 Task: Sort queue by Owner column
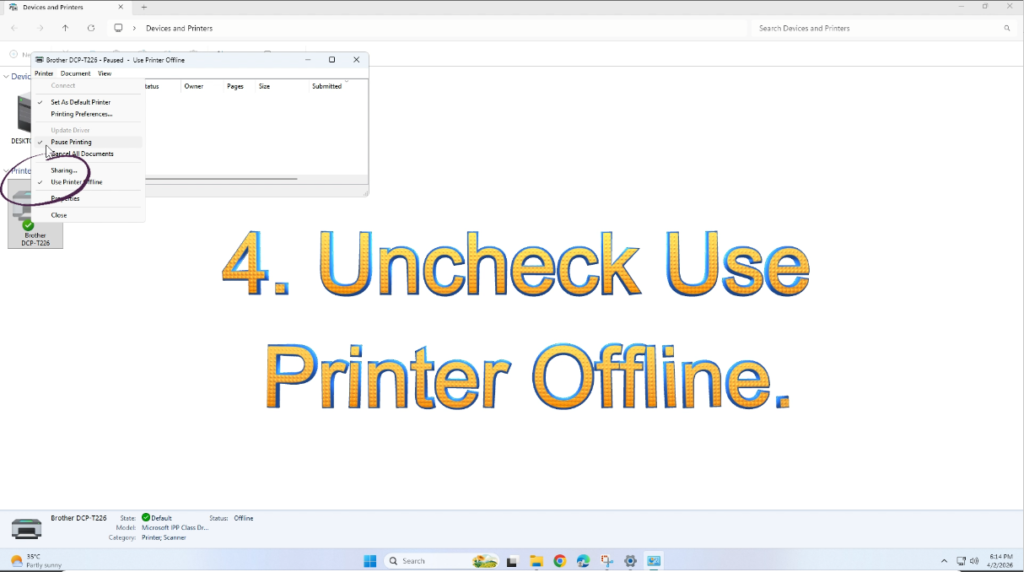[193, 86]
